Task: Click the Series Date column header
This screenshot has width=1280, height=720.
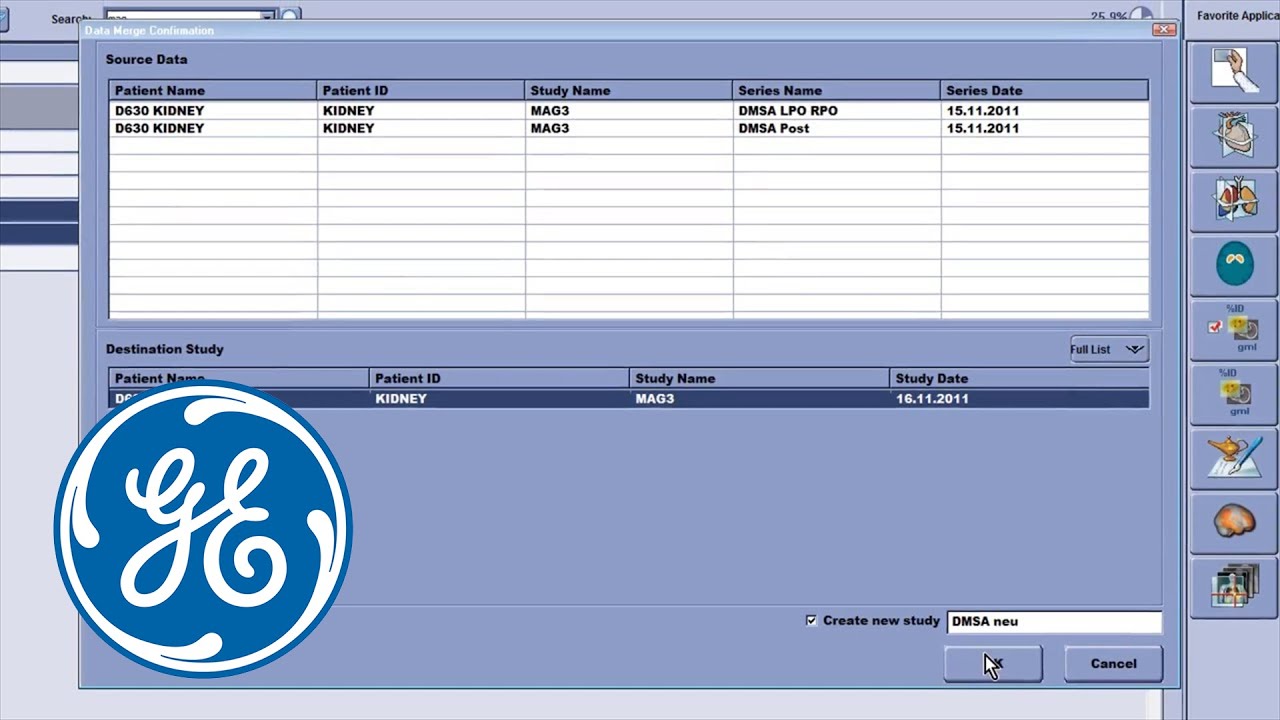Action: tap(1044, 91)
